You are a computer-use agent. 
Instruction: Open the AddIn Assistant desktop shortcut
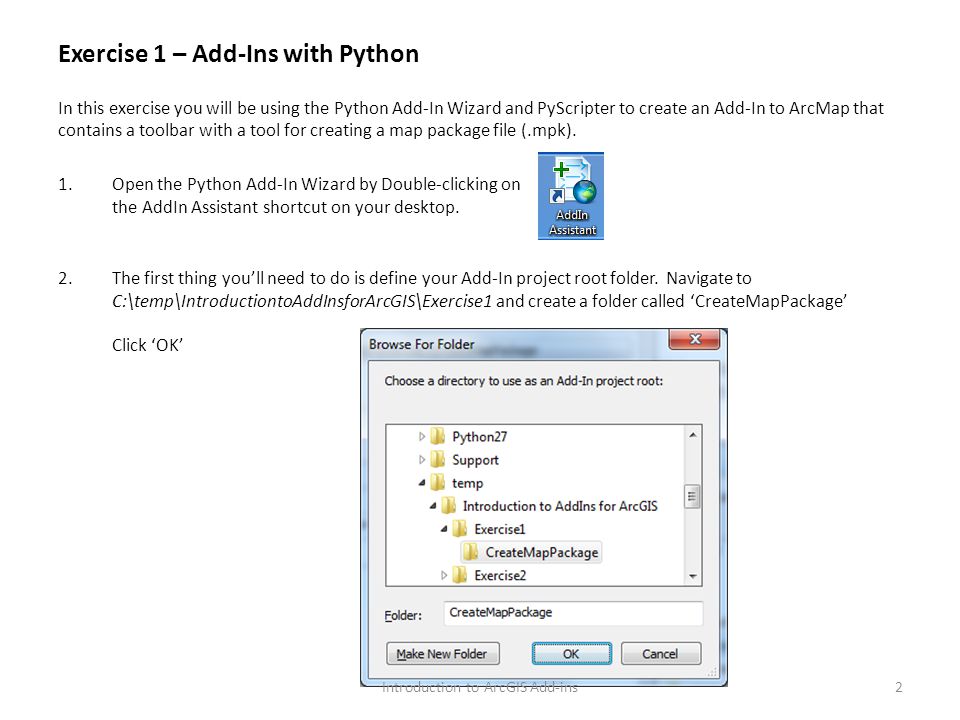(x=571, y=196)
